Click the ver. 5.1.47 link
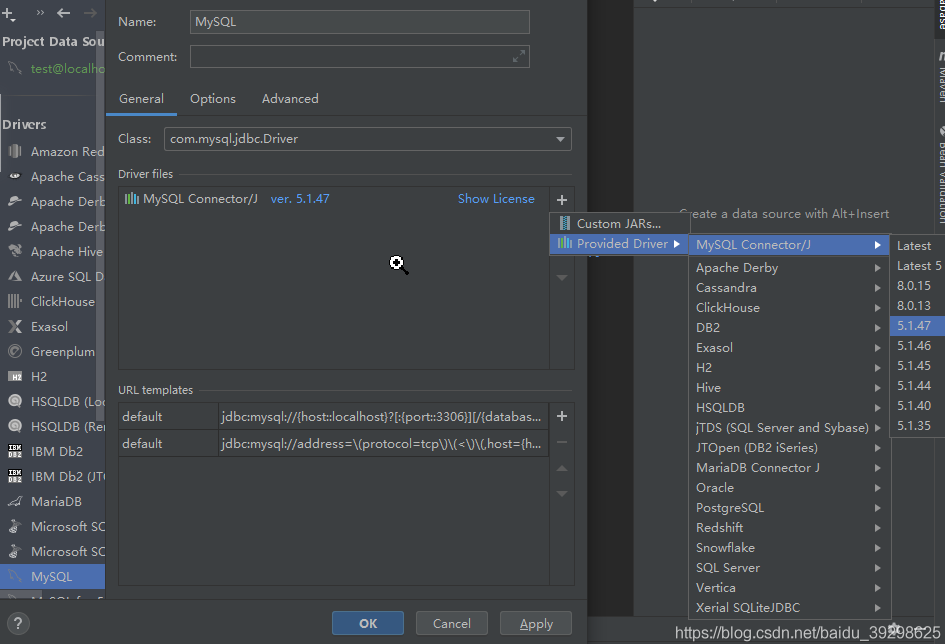945x644 pixels. (x=300, y=199)
